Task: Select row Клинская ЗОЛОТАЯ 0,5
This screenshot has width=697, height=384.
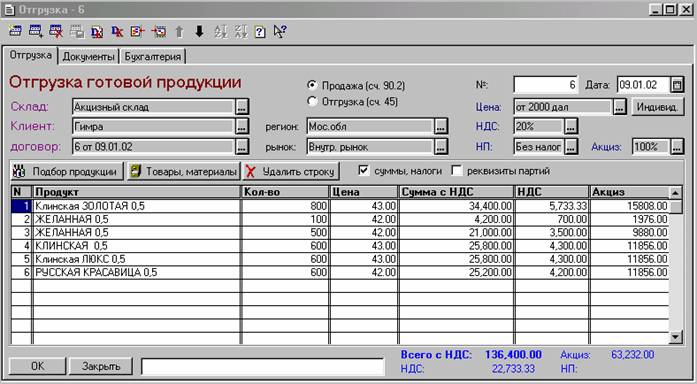Action: coord(340,206)
